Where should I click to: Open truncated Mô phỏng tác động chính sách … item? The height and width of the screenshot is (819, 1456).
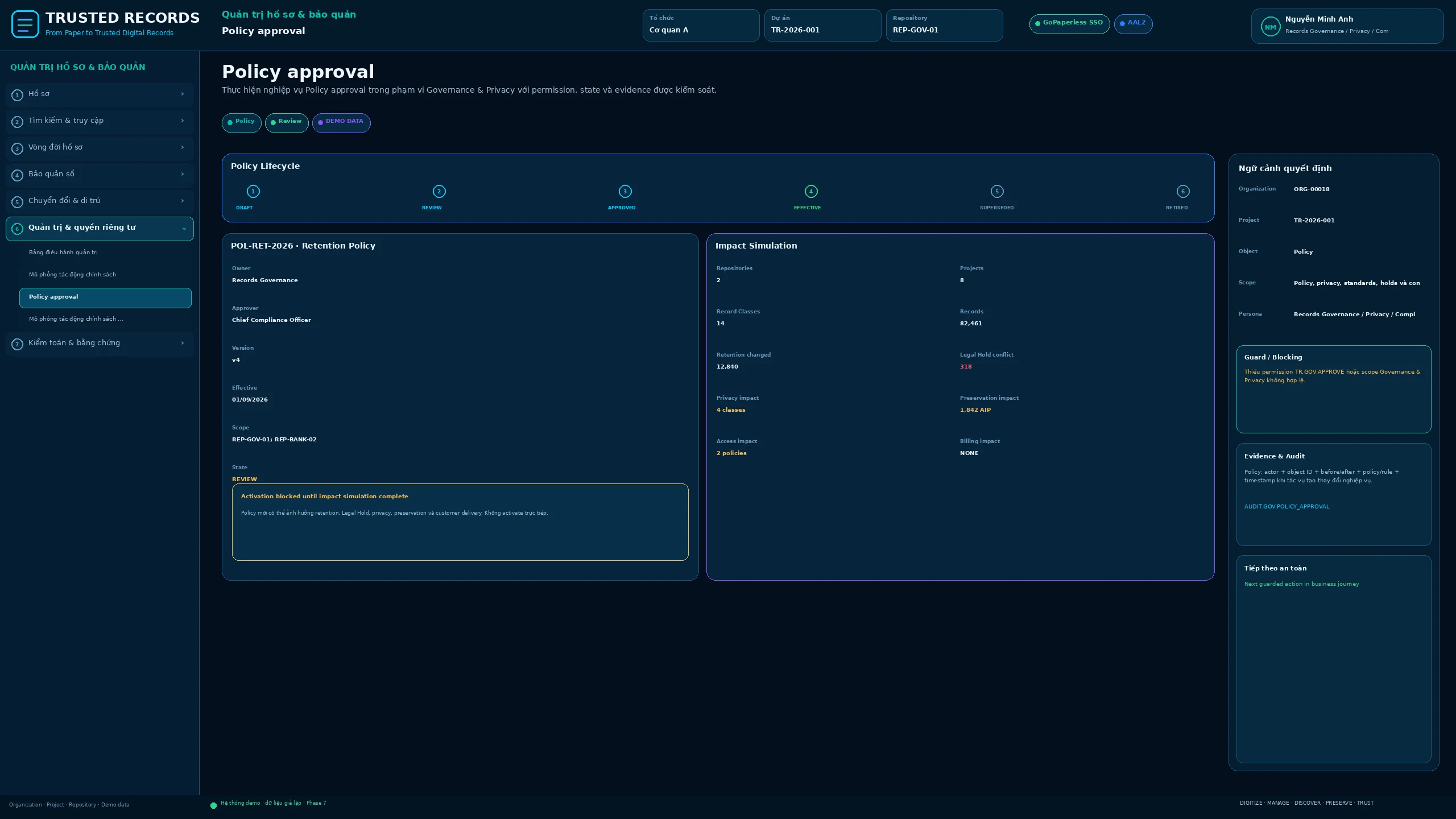105,319
